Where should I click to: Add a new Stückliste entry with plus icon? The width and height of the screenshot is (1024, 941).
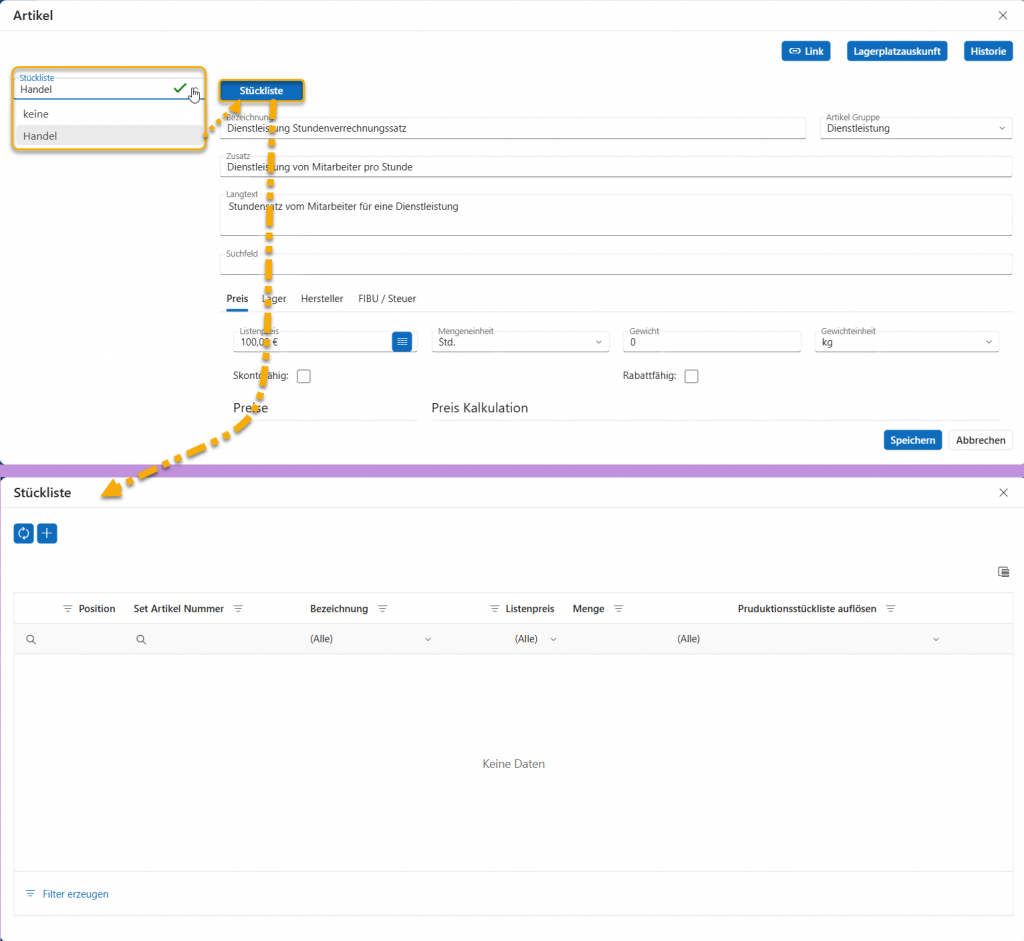click(47, 534)
